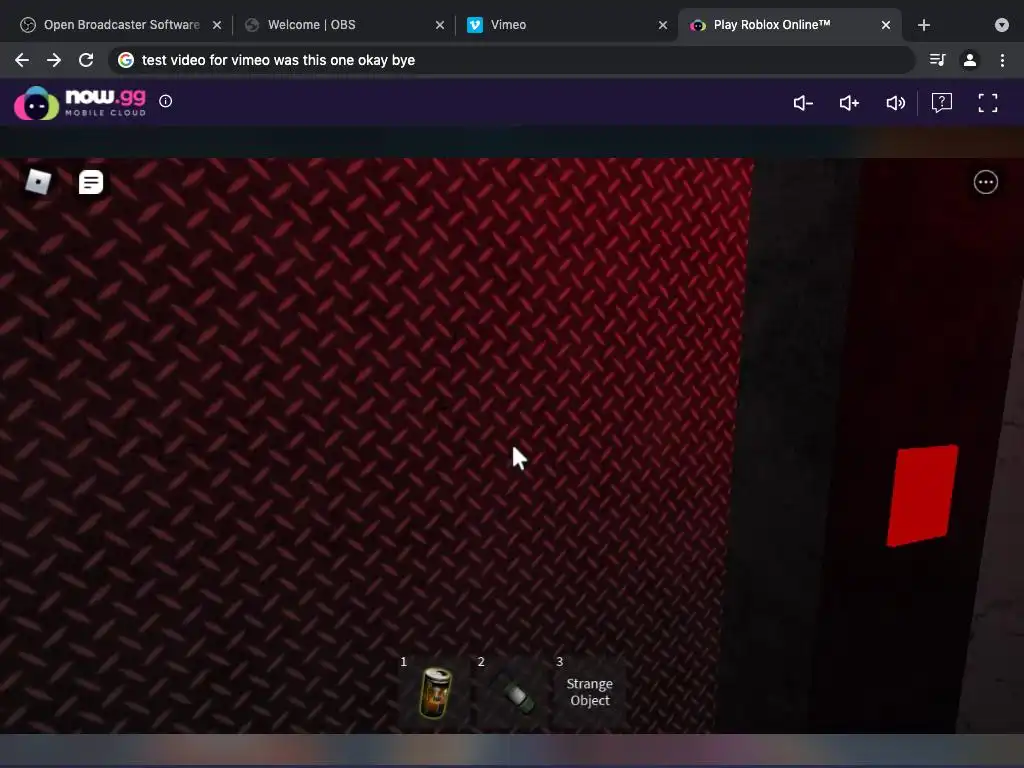1024x768 pixels.
Task: Go forward with the browser forward arrow
Action: click(x=54, y=60)
